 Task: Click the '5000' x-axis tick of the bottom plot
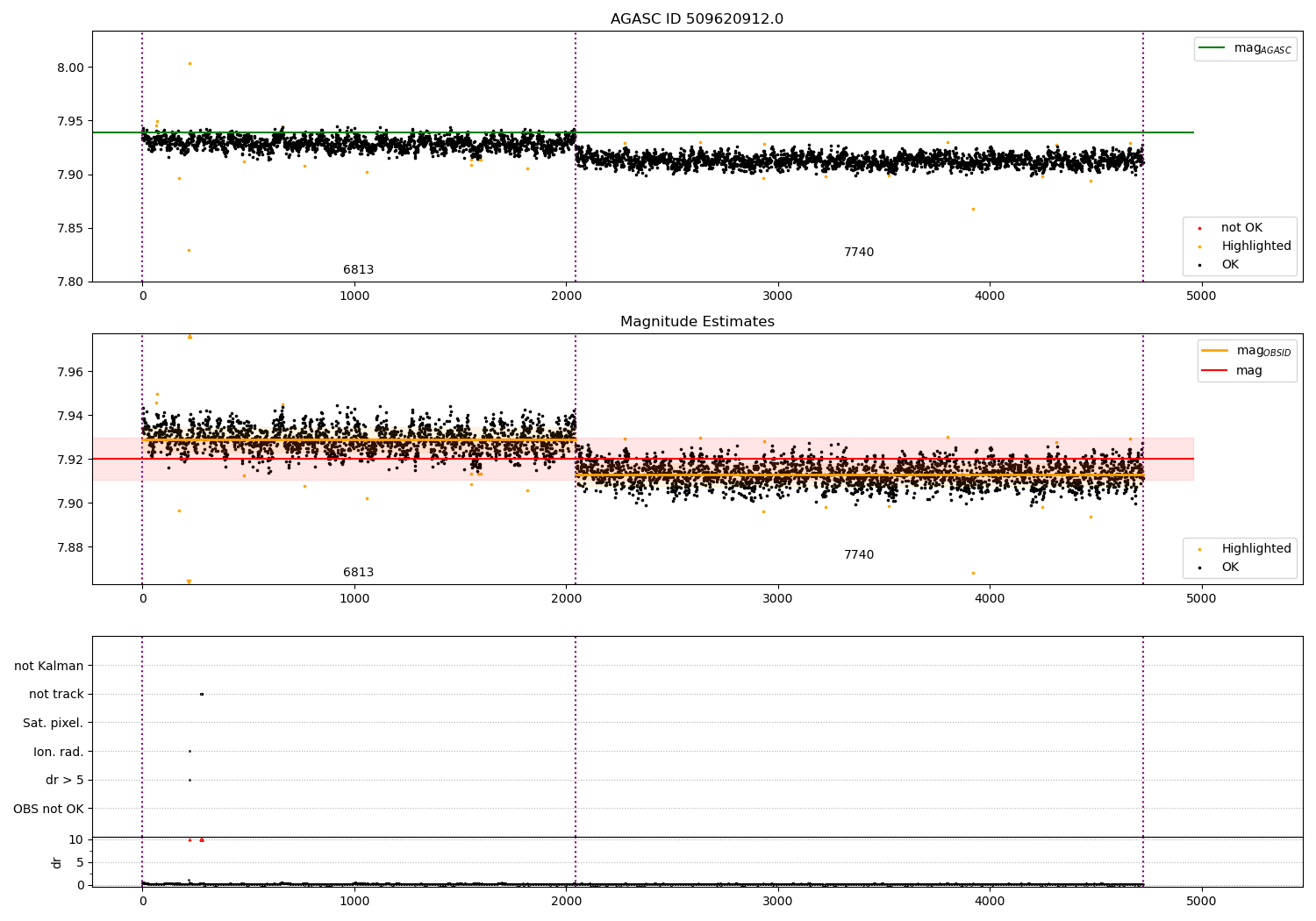click(x=1201, y=902)
